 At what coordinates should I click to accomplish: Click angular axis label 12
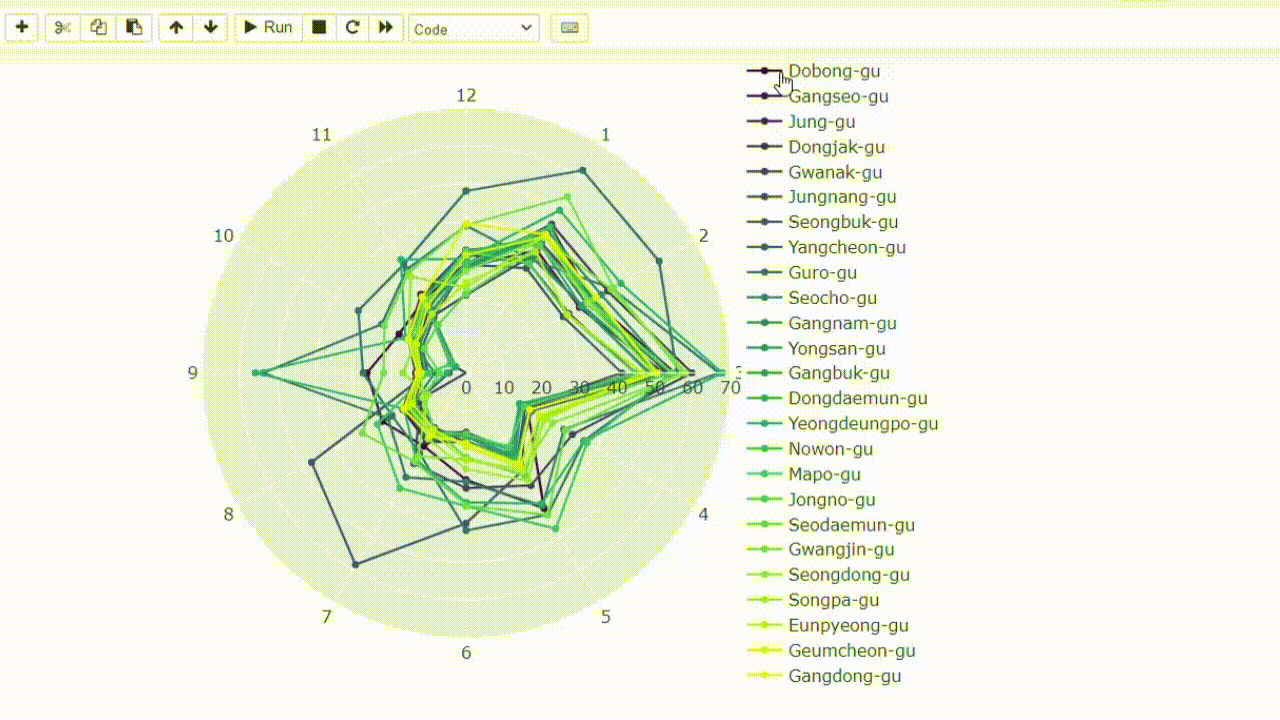coord(466,96)
